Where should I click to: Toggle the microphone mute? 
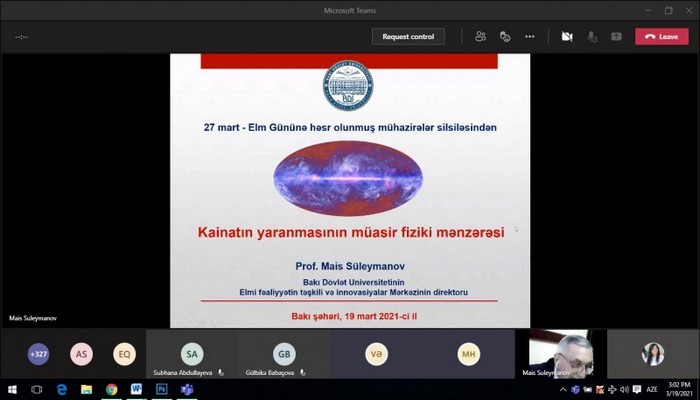click(592, 36)
